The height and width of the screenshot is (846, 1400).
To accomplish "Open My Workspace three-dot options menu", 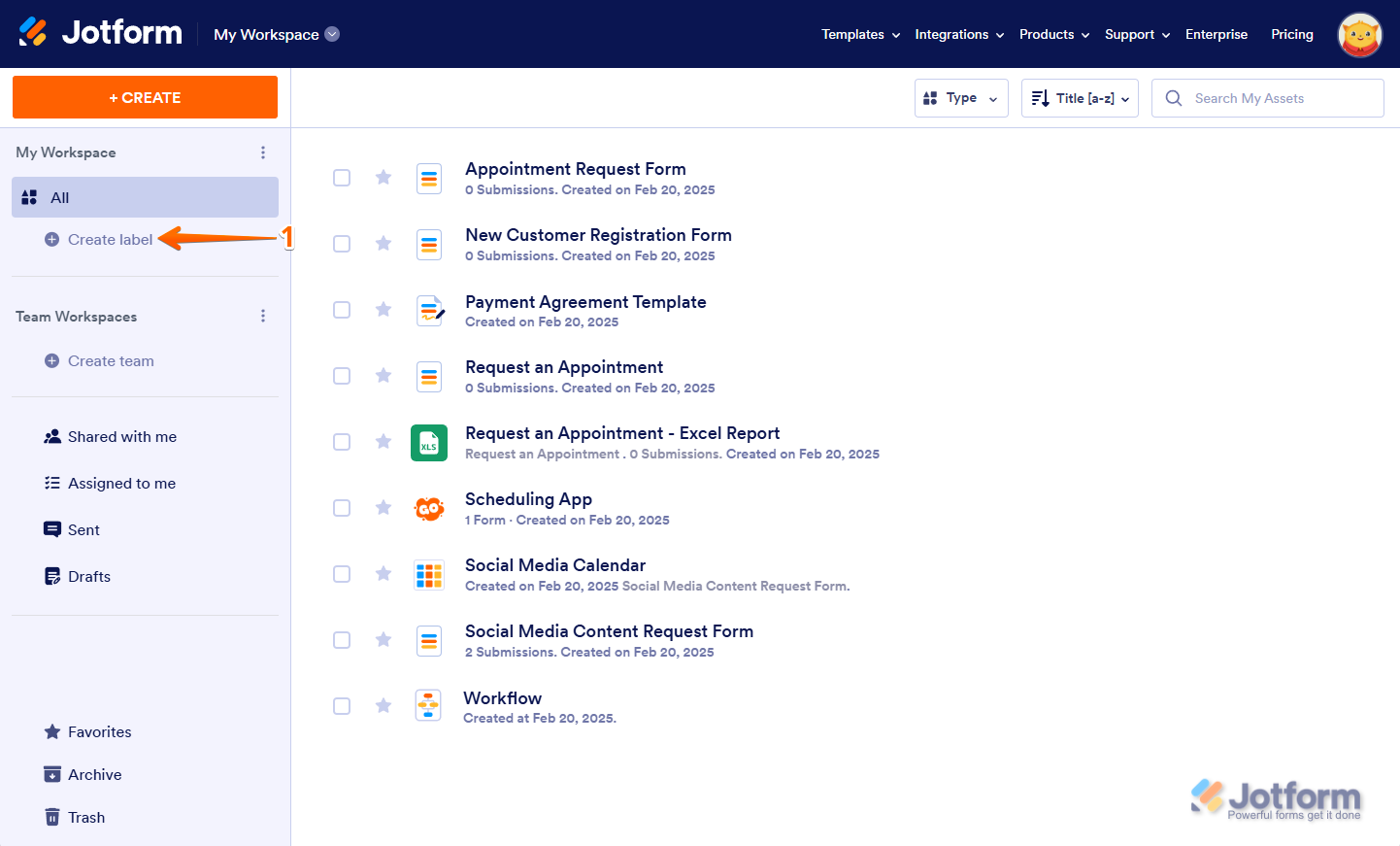I will tap(263, 152).
